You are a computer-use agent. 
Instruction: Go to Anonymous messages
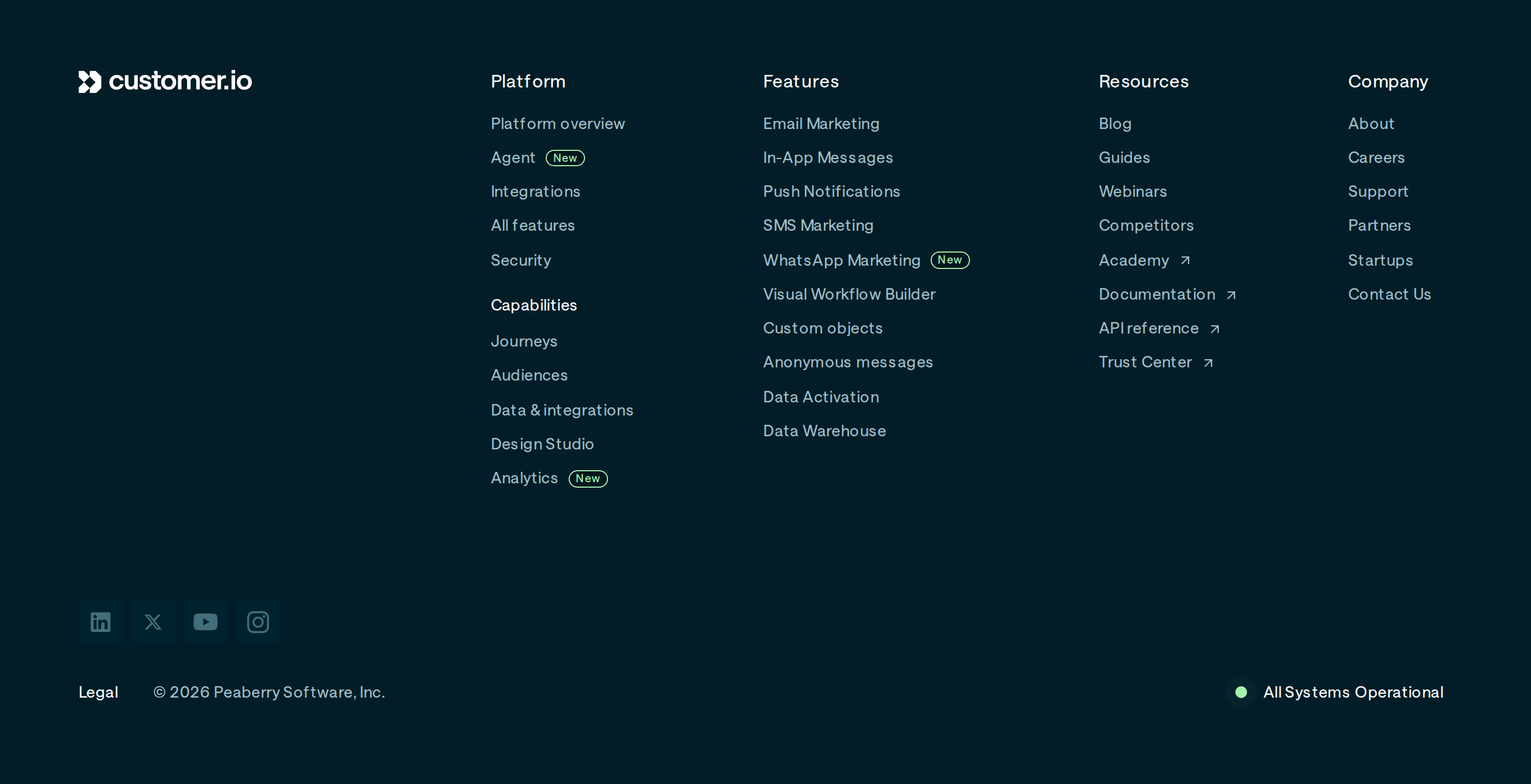click(848, 362)
